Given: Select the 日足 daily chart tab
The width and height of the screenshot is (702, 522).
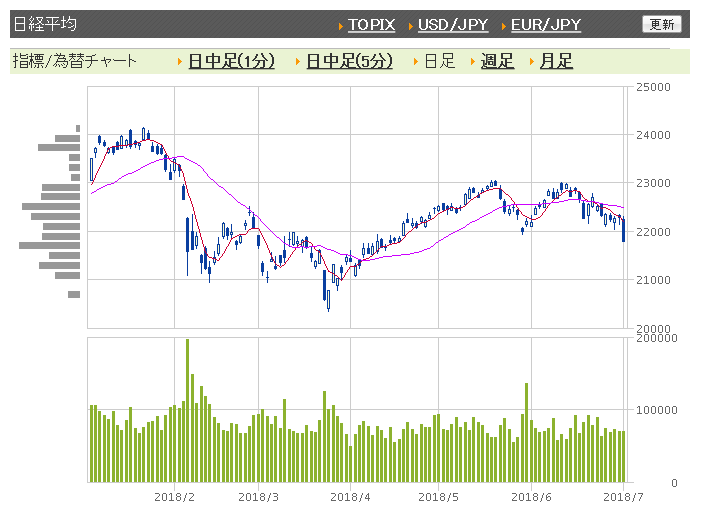Looking at the screenshot, I should coord(439,61).
